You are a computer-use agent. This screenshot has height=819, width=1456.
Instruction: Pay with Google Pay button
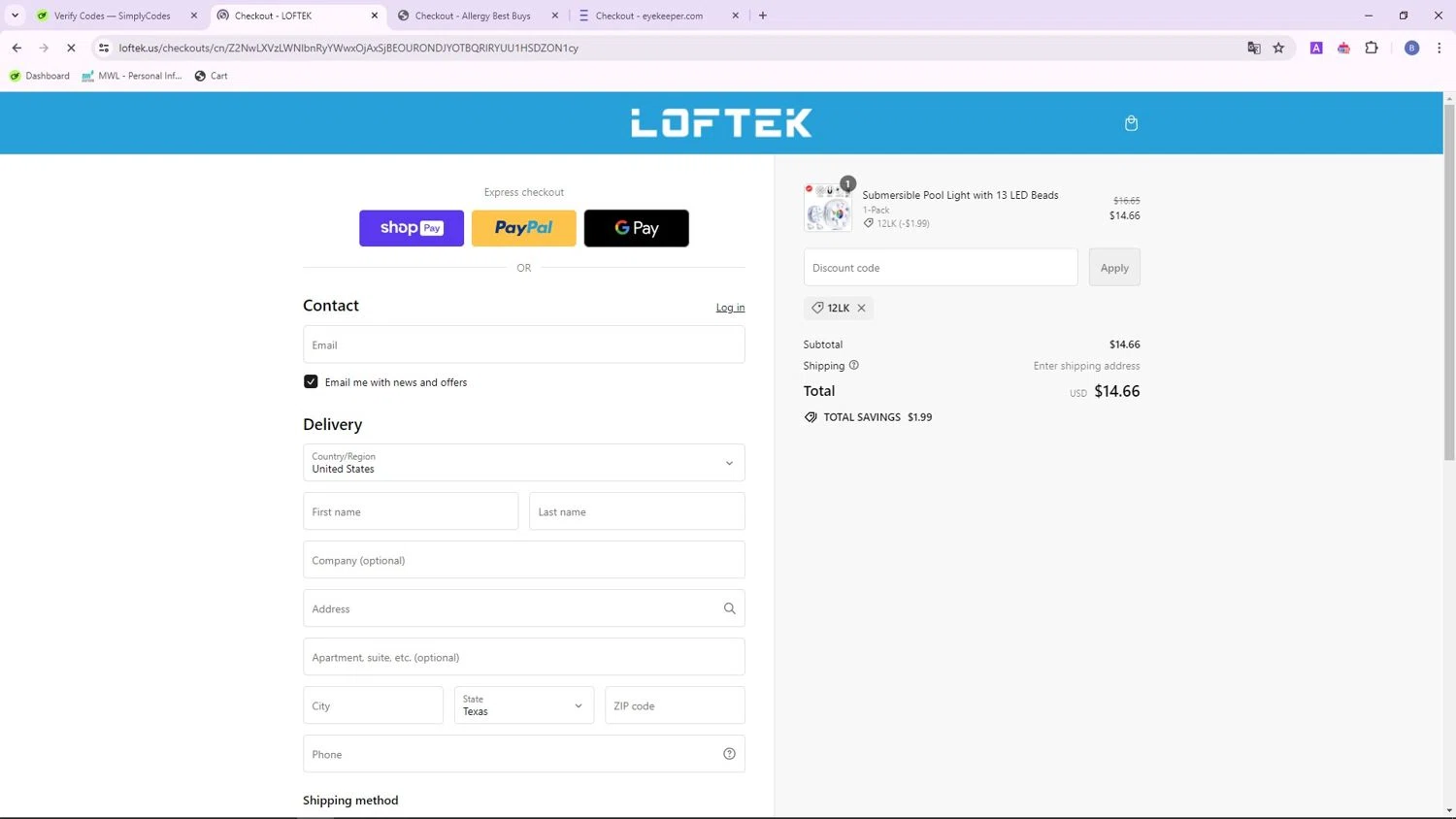637,228
